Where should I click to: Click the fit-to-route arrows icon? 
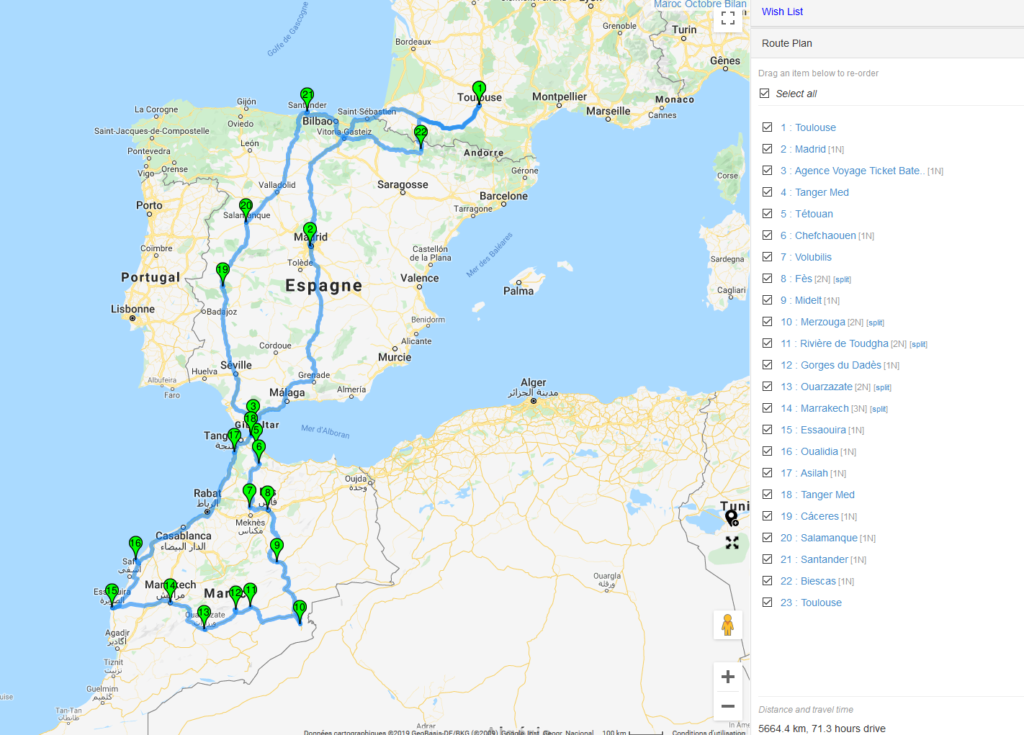[732, 543]
